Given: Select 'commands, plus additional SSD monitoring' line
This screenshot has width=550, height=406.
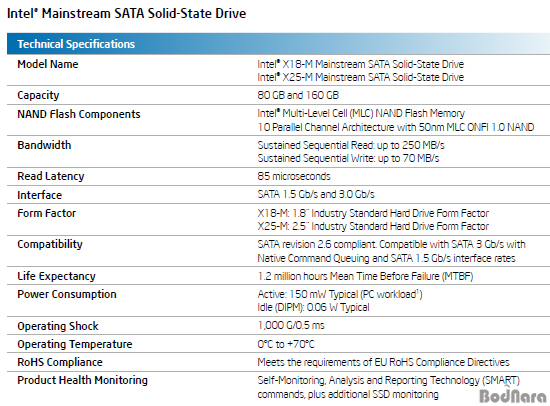Looking at the screenshot, I should (x=348, y=394).
